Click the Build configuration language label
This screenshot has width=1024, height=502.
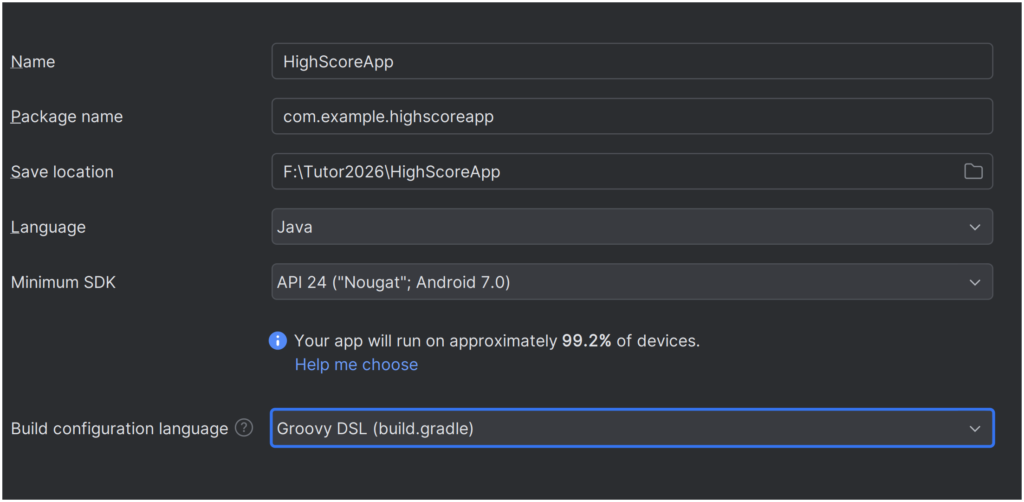pyautogui.click(x=119, y=429)
